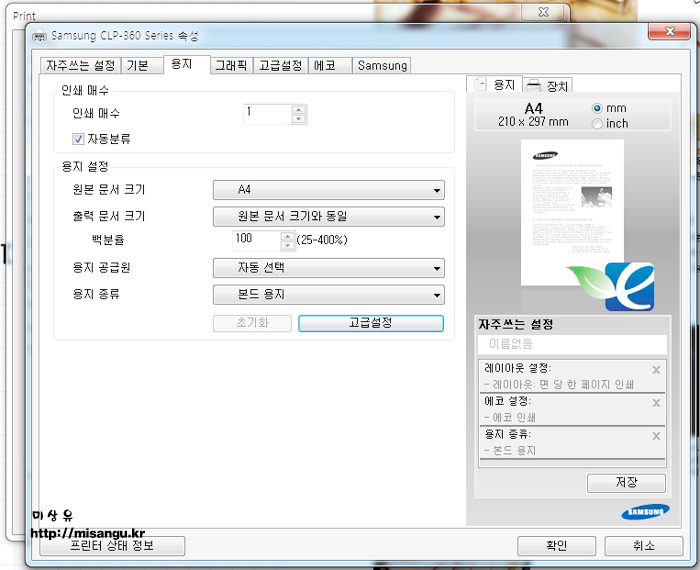Select the 레이아웃 설정 row text
Viewport: 700px width, 570px height.
[x=517, y=368]
